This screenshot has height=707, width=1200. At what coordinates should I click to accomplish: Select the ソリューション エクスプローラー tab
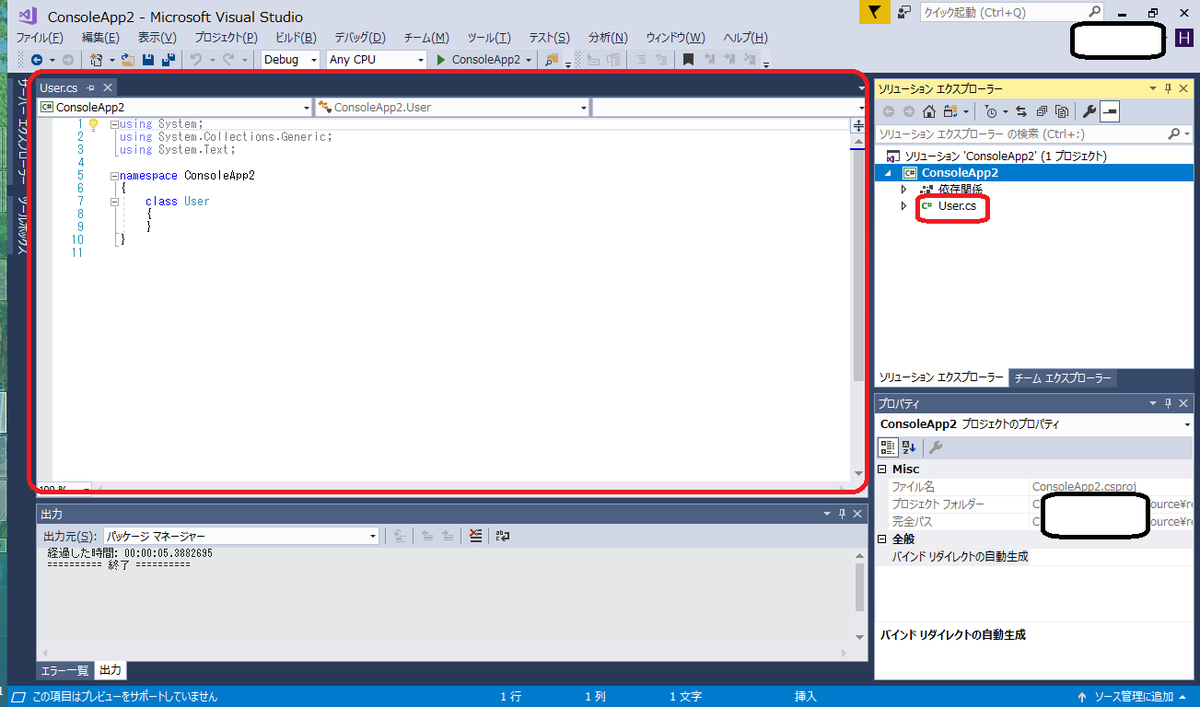point(941,378)
